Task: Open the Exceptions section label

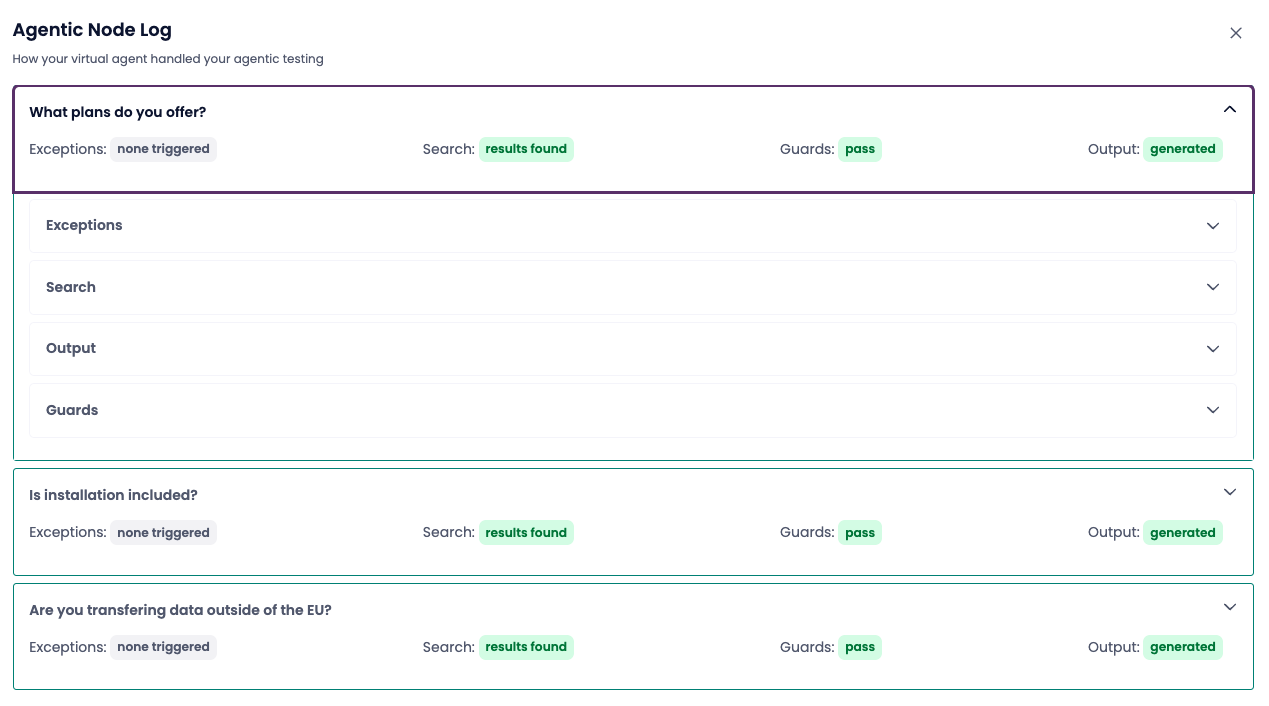Action: click(84, 225)
